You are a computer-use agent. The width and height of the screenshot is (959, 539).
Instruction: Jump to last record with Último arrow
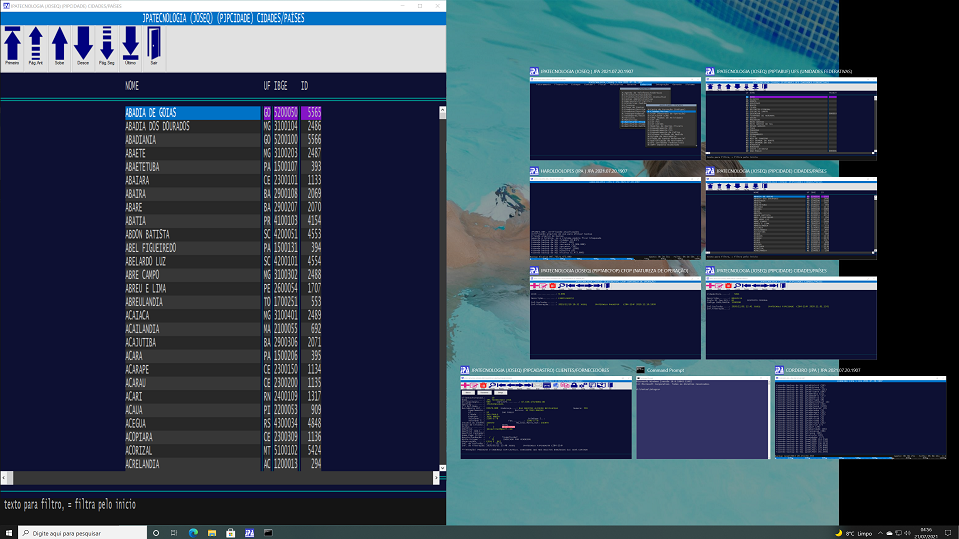point(130,46)
